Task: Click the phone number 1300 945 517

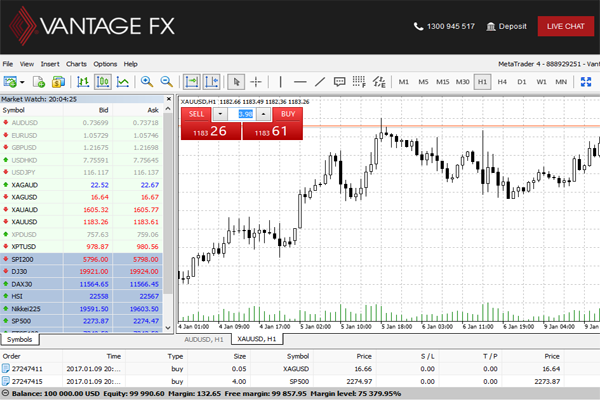Action: coord(444,26)
